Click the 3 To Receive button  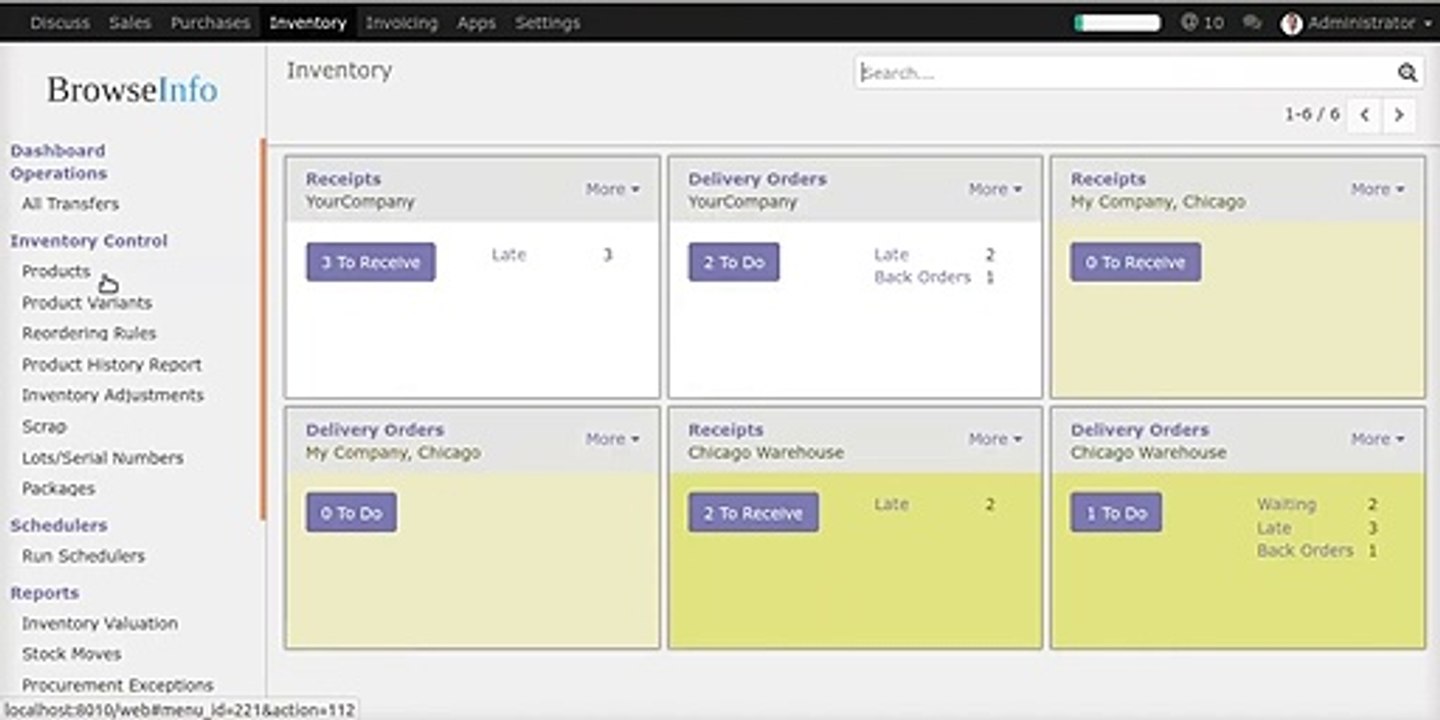(x=371, y=262)
